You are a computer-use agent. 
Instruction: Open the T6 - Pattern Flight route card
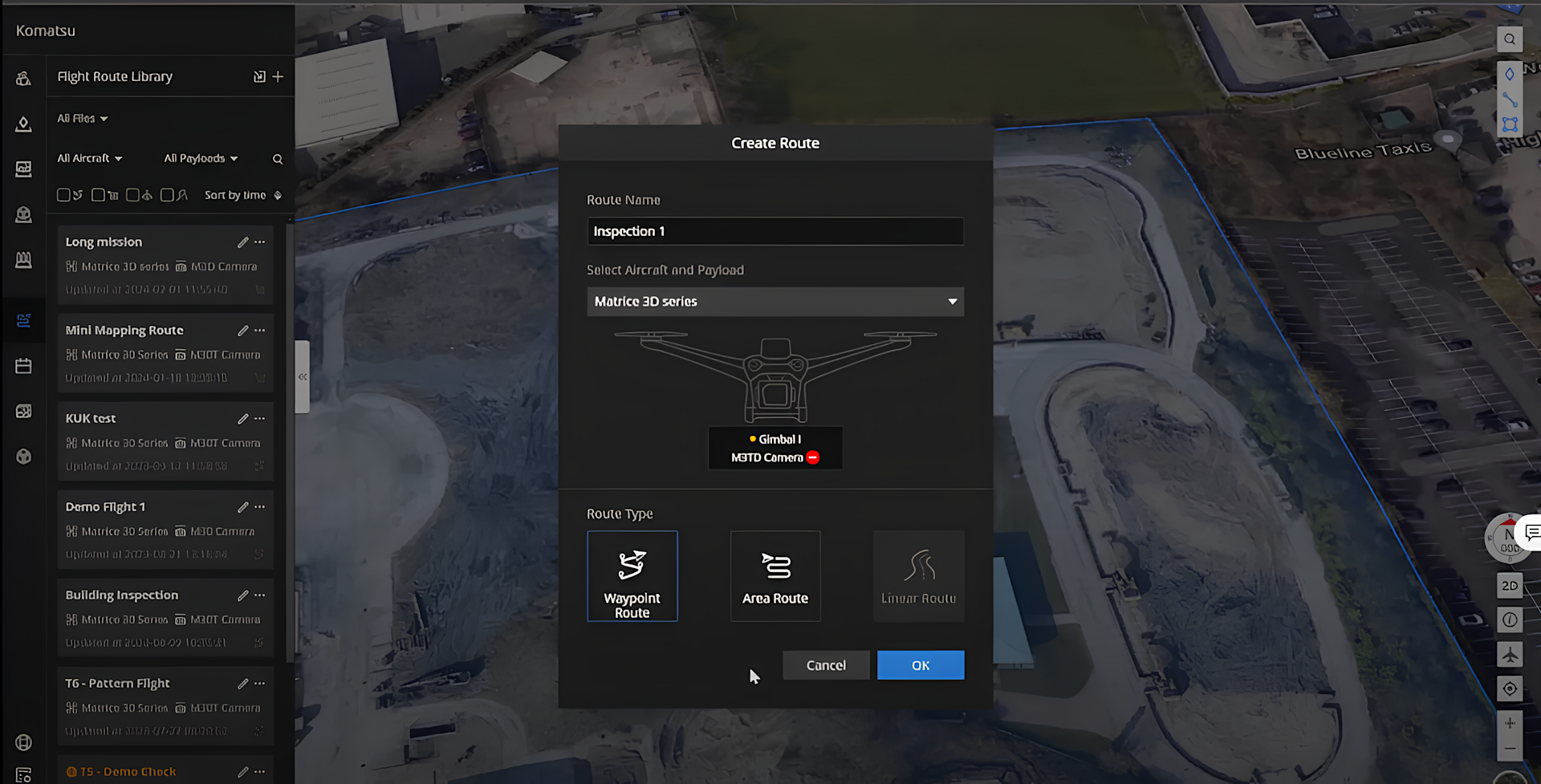(165, 706)
